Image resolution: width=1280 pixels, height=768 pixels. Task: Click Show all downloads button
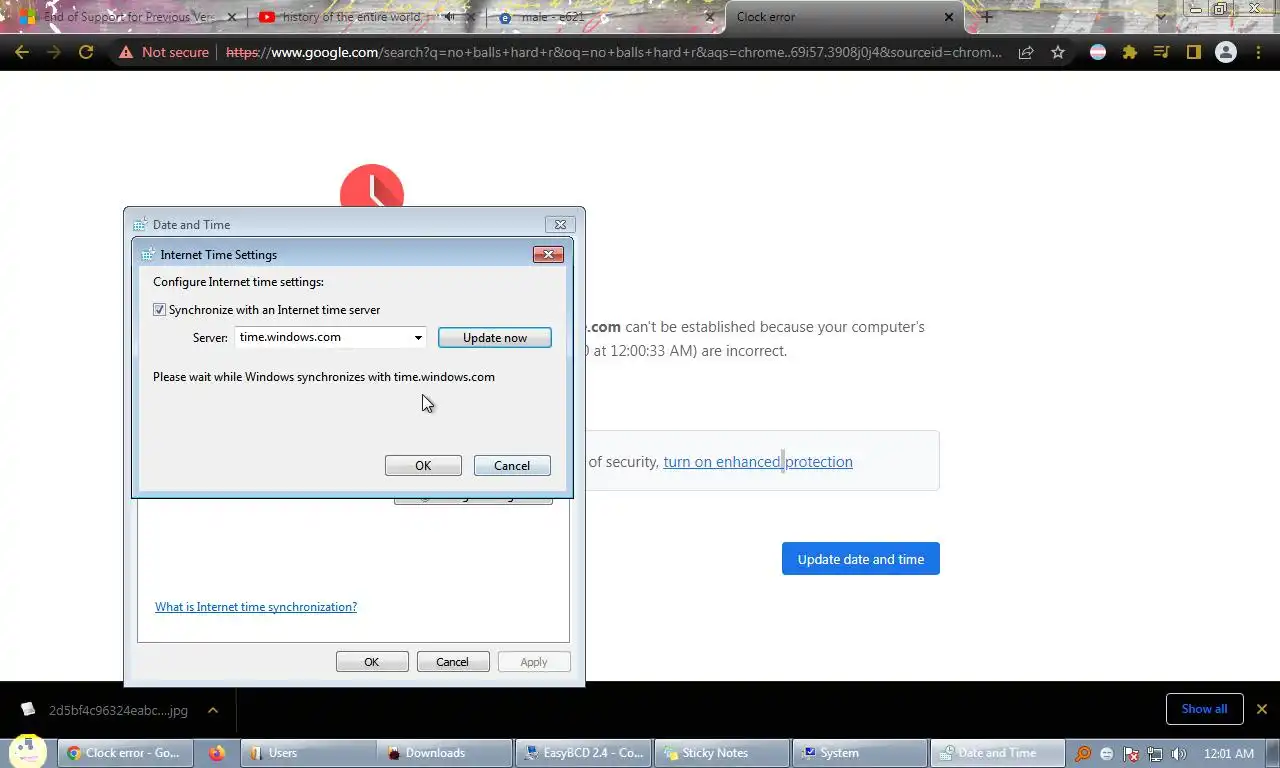(1204, 709)
